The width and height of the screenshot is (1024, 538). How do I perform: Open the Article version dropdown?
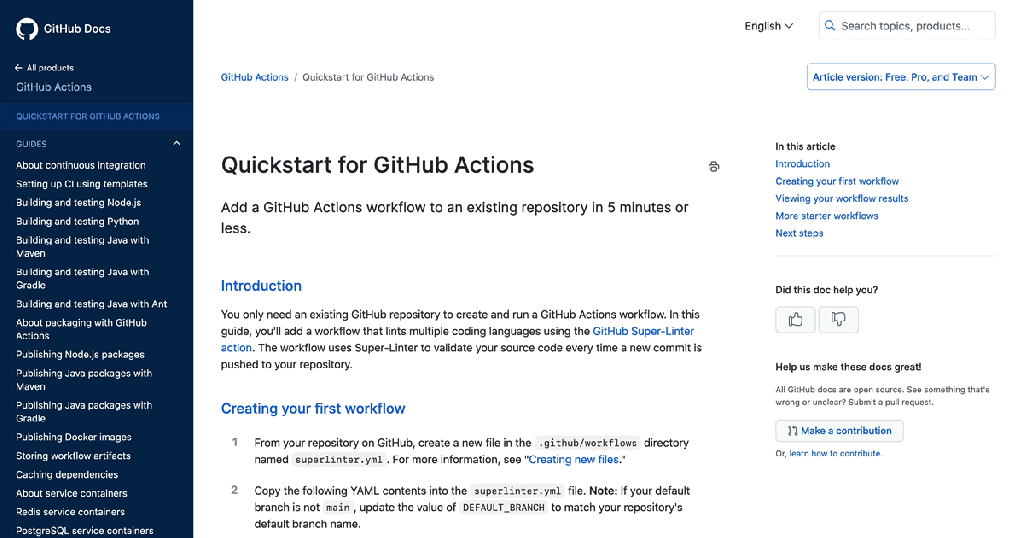pos(900,77)
